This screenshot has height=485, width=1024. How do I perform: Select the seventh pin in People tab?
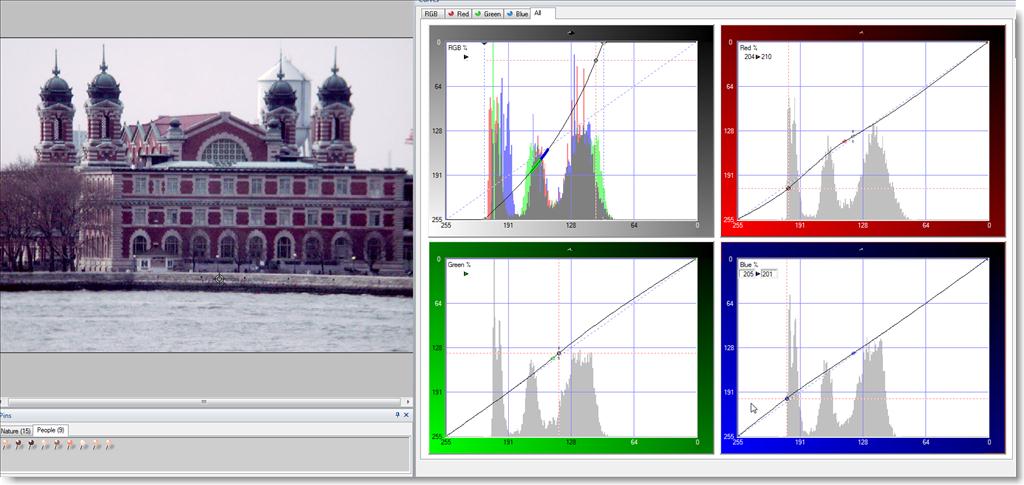(83, 445)
